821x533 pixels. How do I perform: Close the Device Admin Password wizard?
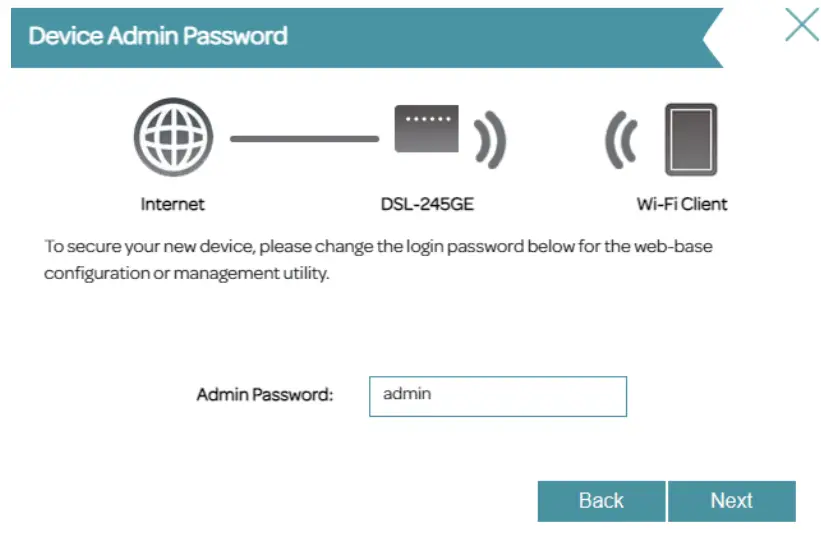coord(801,27)
